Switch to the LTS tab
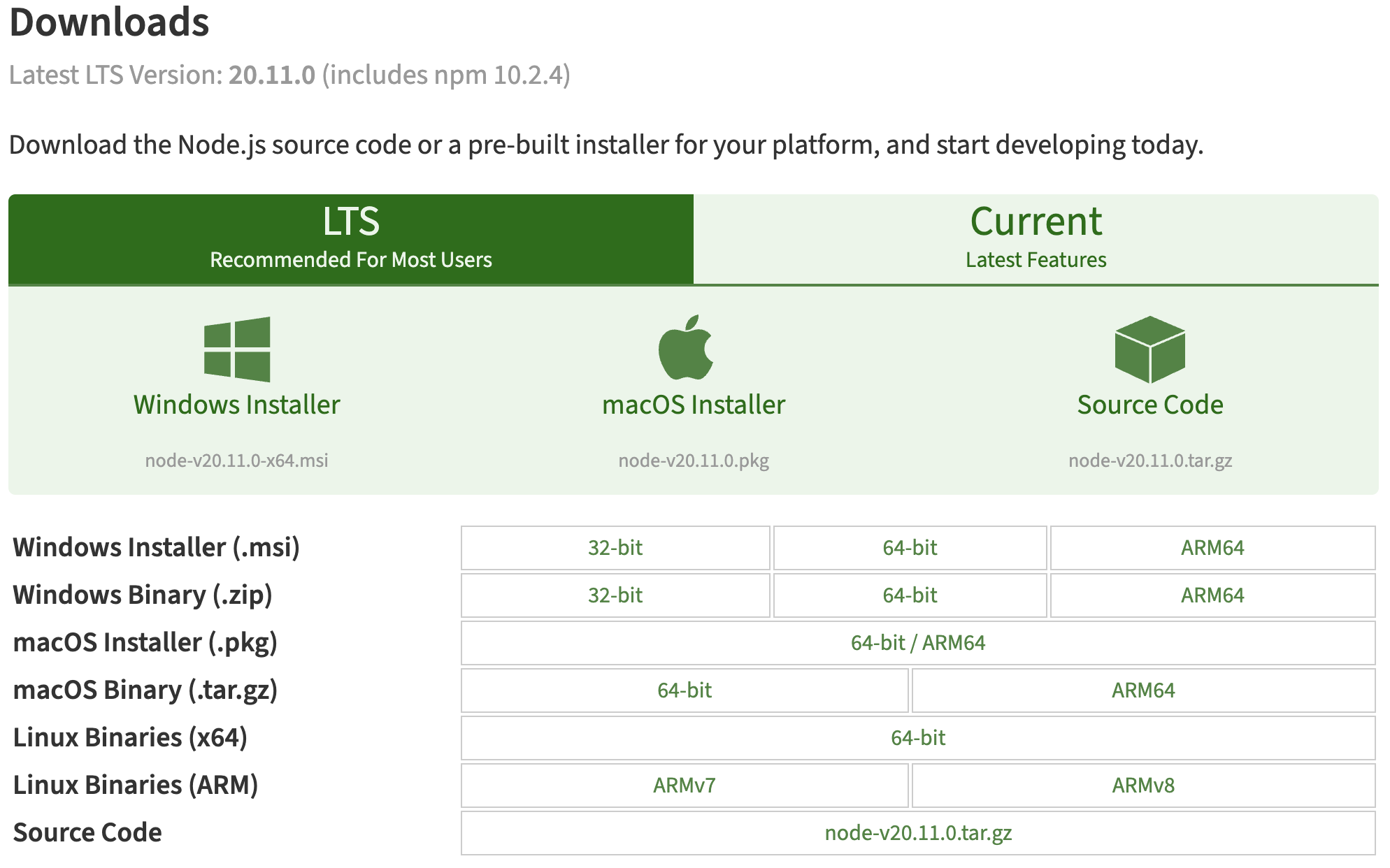The width and height of the screenshot is (1390, 868). pos(351,239)
